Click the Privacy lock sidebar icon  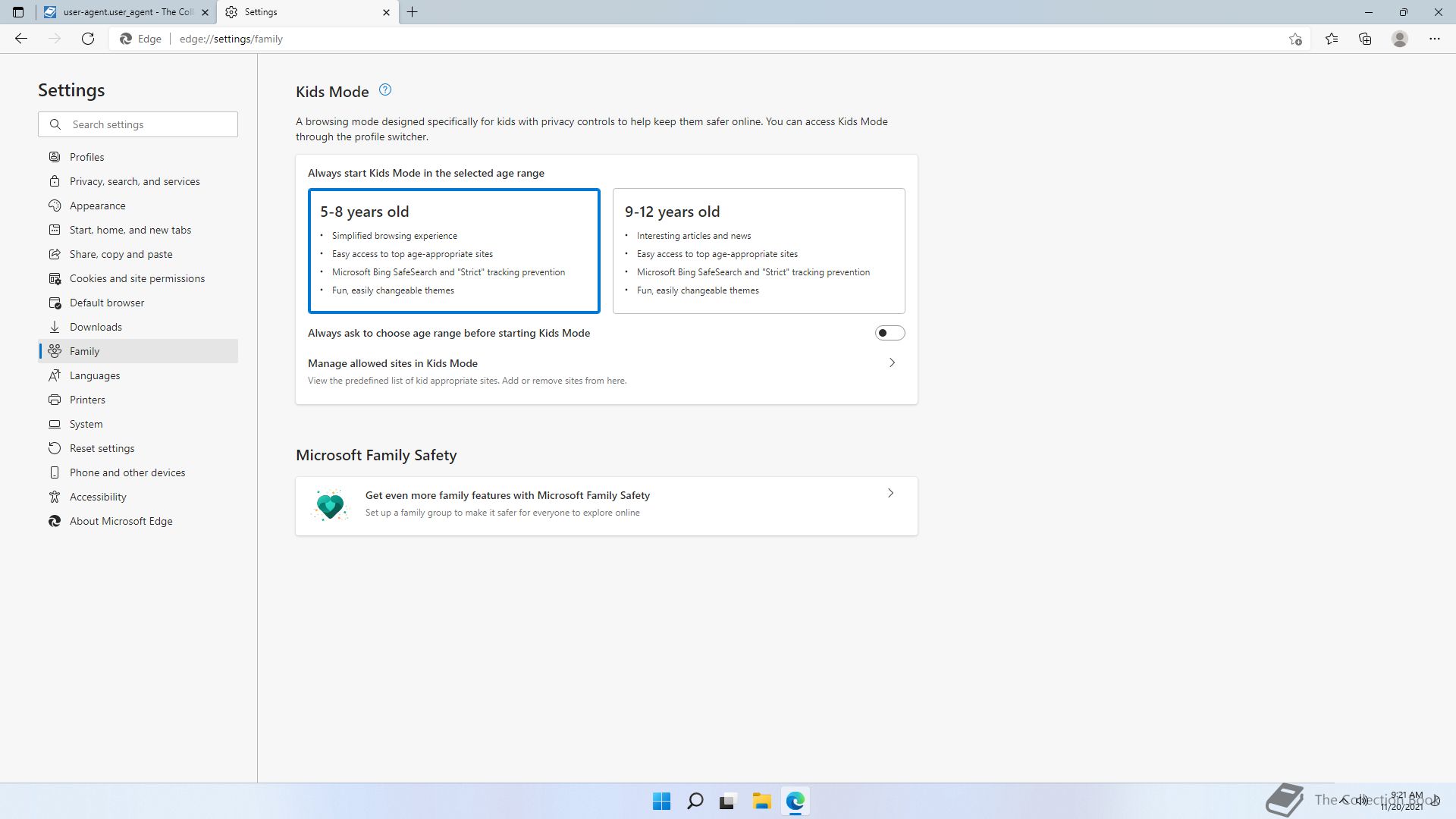coord(55,181)
